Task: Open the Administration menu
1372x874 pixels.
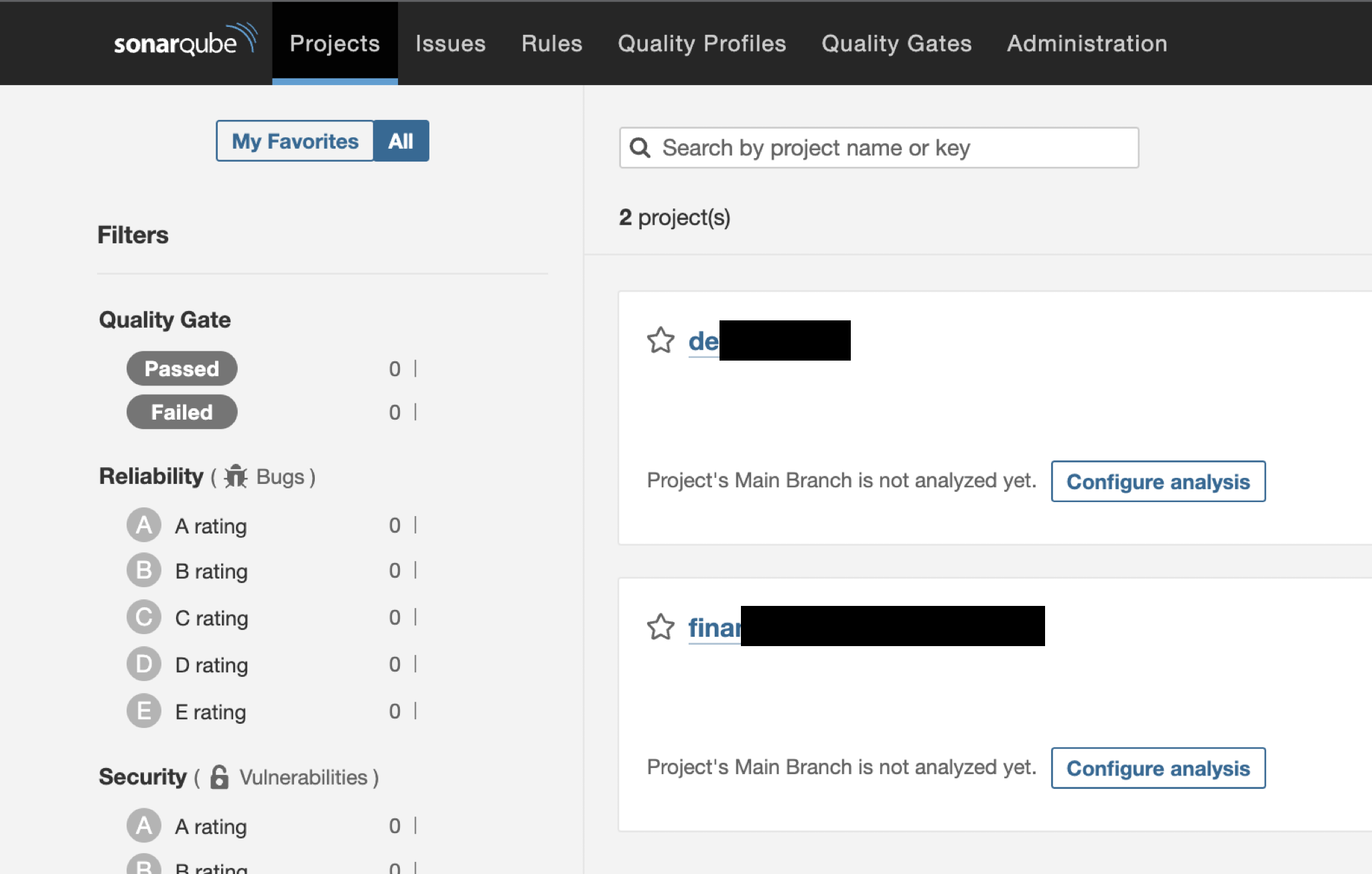Action: tap(1087, 44)
